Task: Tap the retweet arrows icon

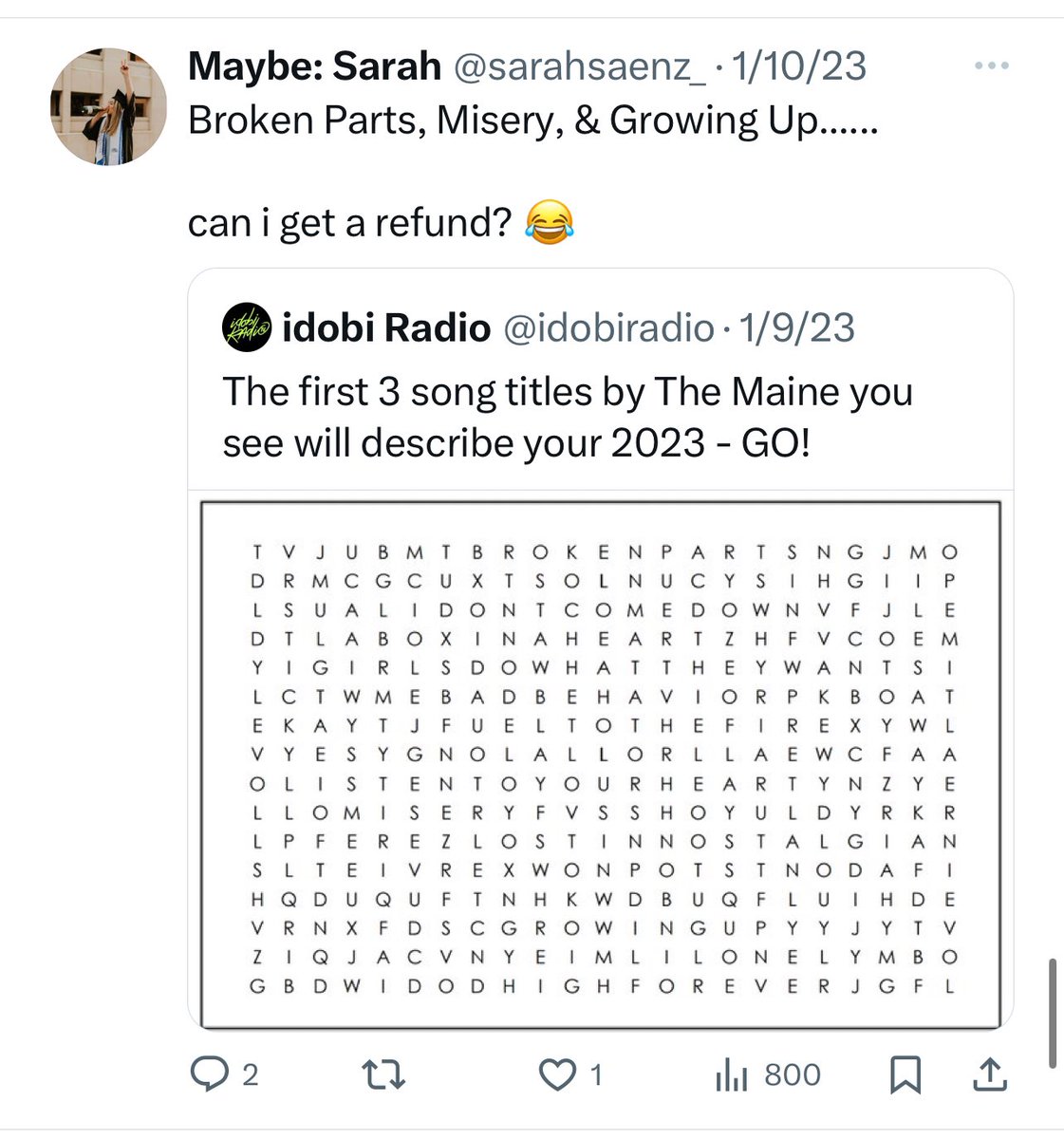Action: click(x=384, y=1074)
